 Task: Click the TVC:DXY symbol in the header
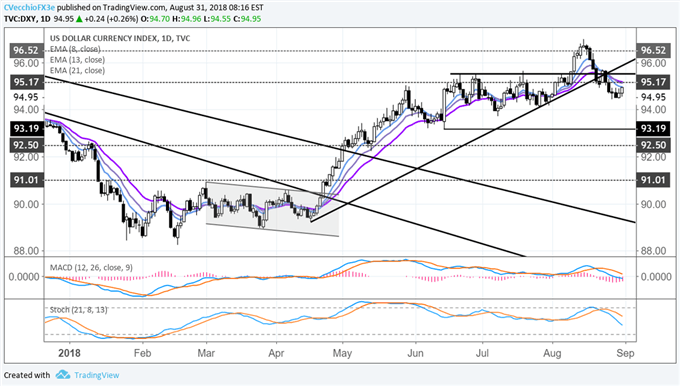click(x=20, y=19)
